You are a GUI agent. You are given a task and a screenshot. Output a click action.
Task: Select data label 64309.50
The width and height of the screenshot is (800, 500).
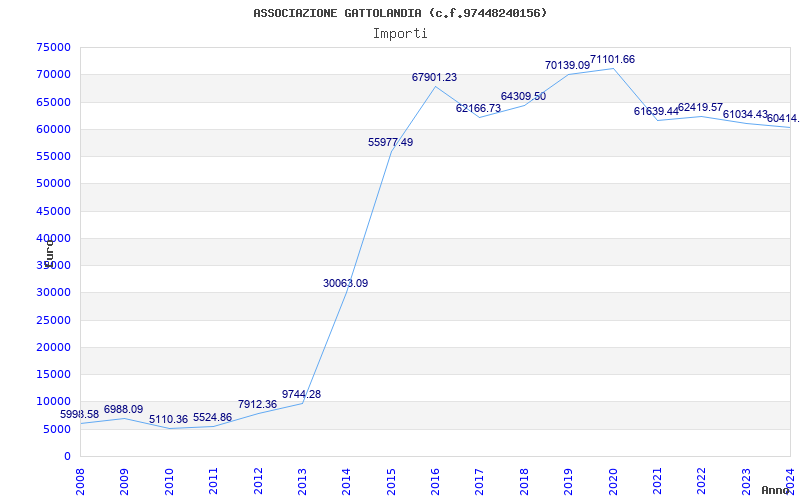[x=523, y=96]
